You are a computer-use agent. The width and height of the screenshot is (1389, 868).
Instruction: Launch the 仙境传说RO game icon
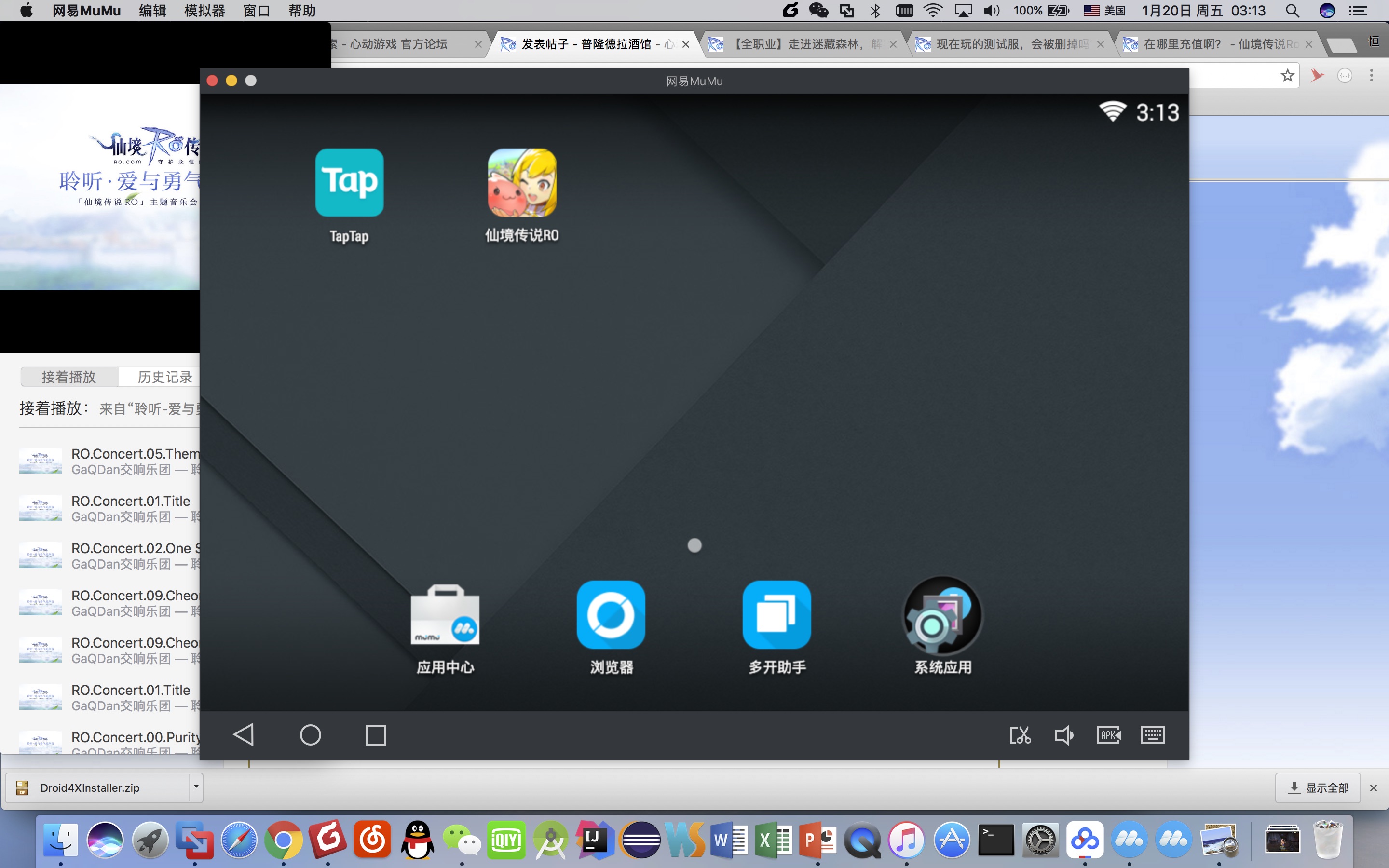coord(522,183)
